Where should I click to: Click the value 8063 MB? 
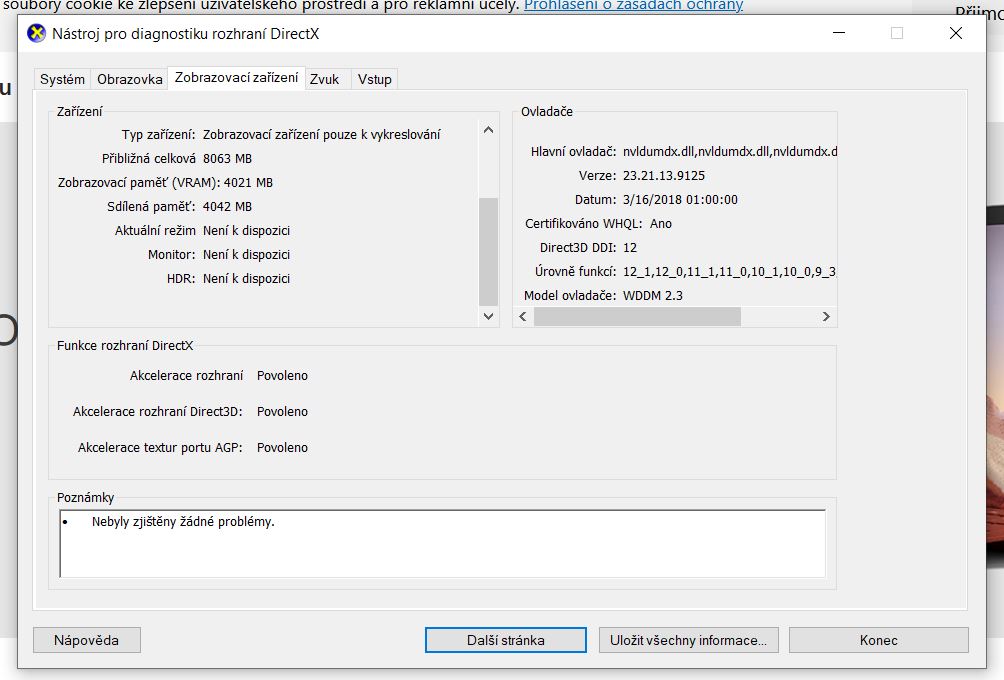click(227, 158)
